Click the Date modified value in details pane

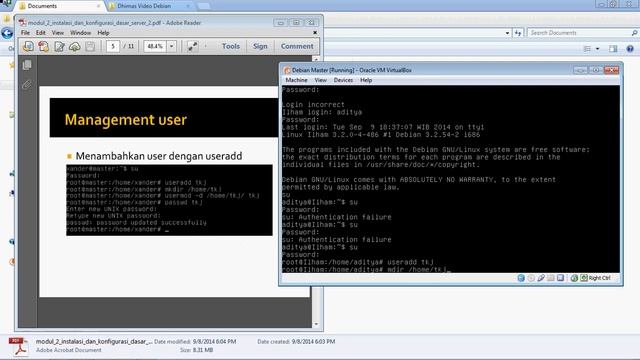214,341
